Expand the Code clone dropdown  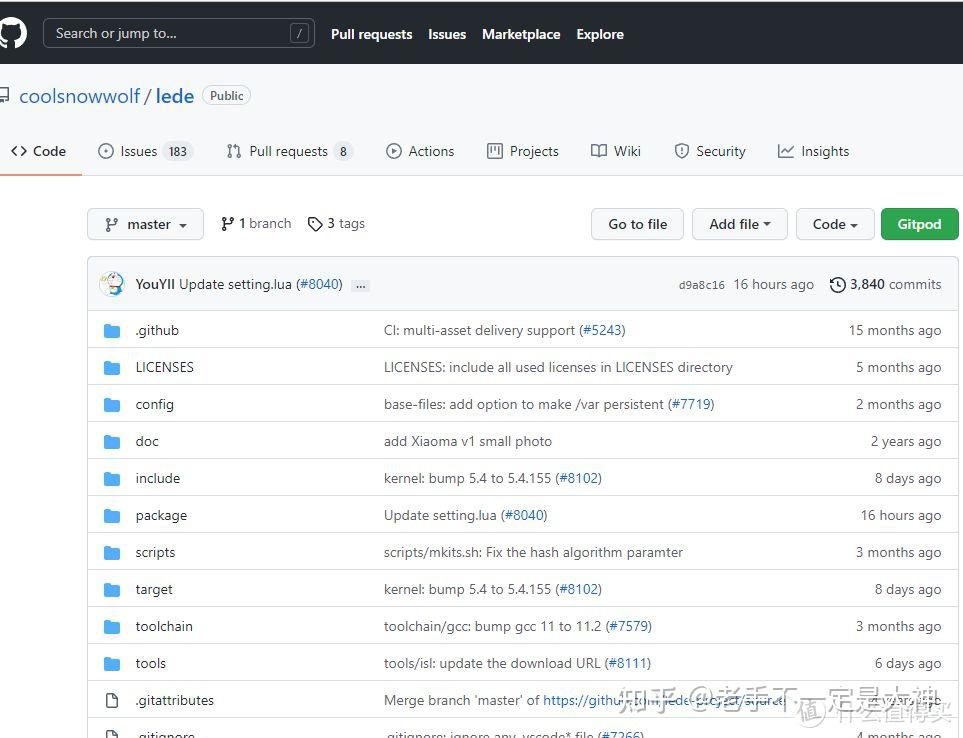pos(835,224)
